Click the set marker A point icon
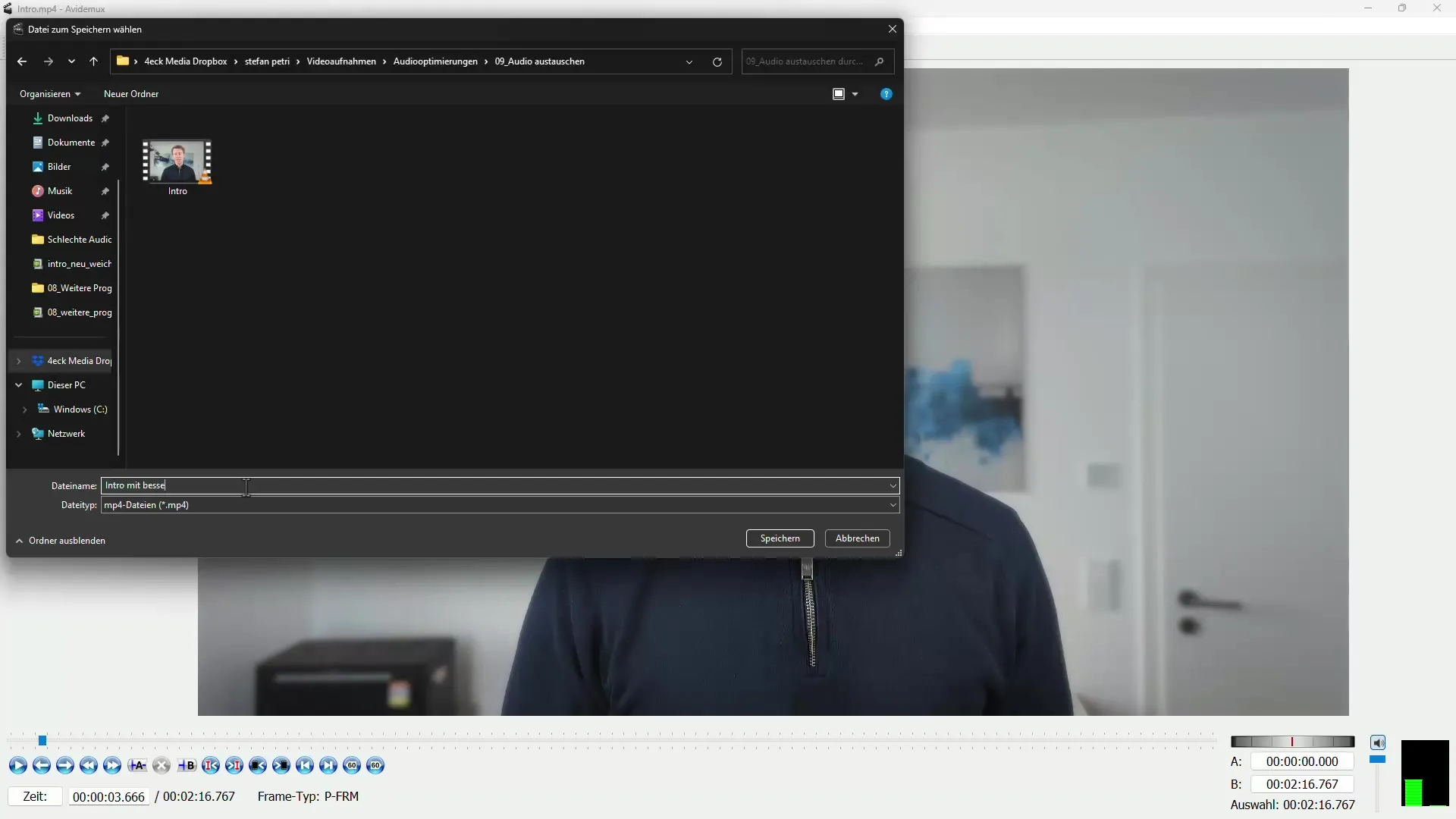The image size is (1456, 819). coord(137,765)
